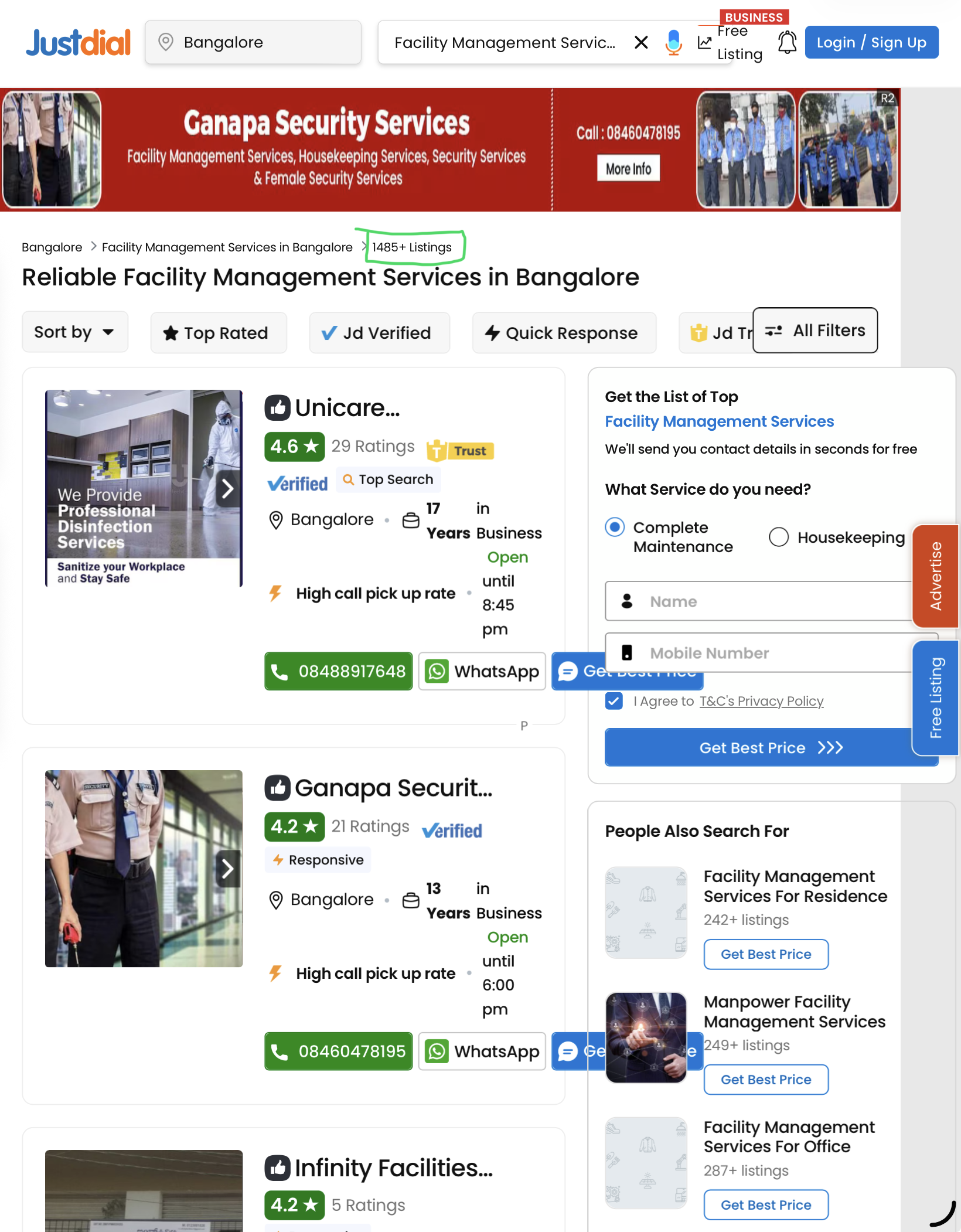This screenshot has height=1232, width=961.
Task: Select the Housekeeping radio option
Action: [x=779, y=537]
